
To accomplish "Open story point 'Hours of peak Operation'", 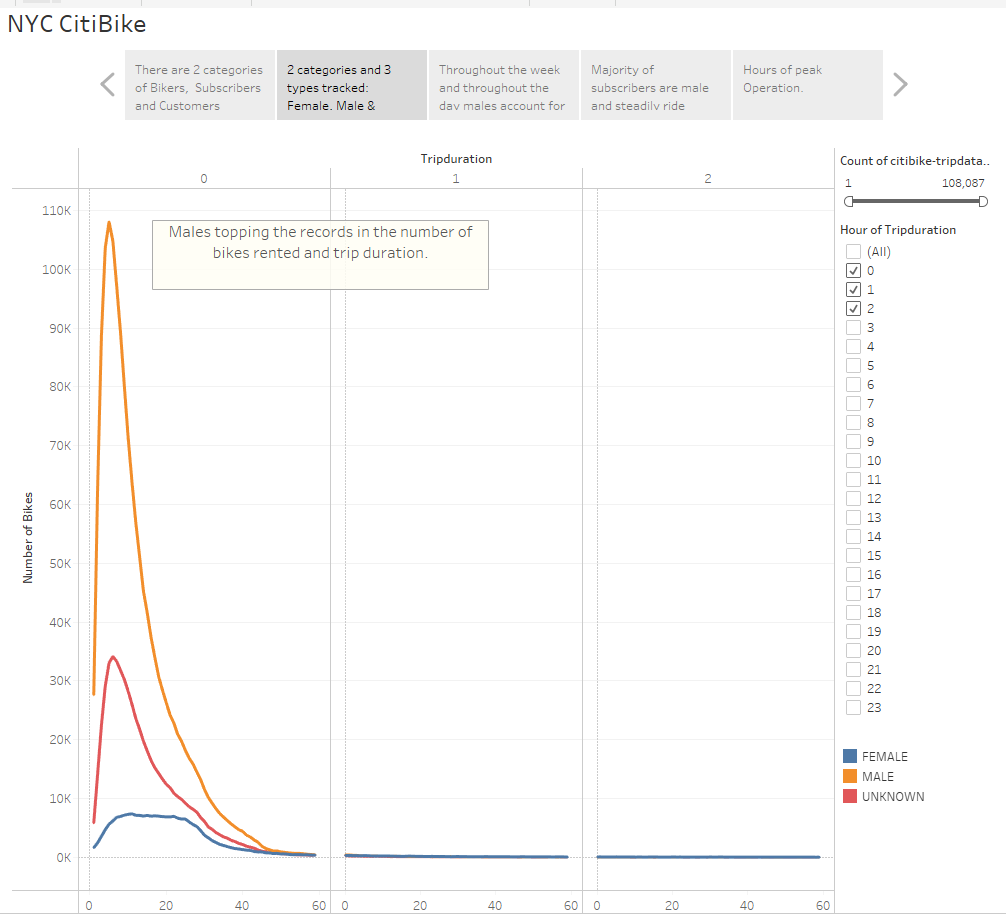I will (808, 85).
